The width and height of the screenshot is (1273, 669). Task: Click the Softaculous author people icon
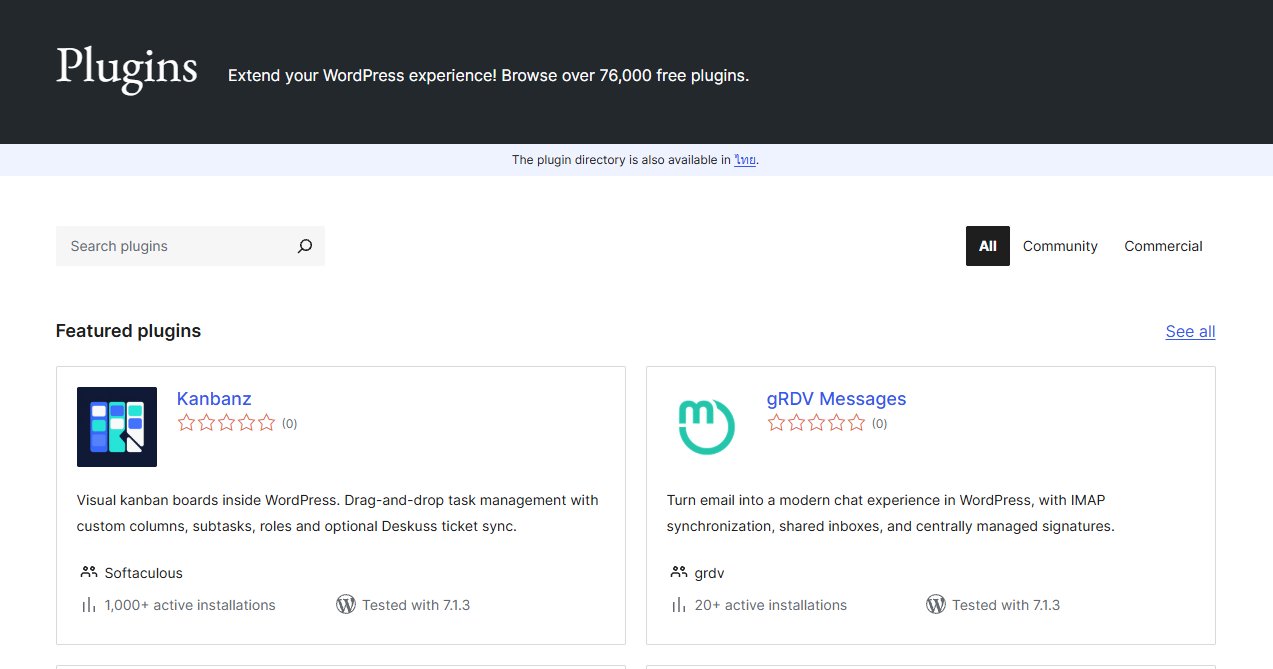88,573
